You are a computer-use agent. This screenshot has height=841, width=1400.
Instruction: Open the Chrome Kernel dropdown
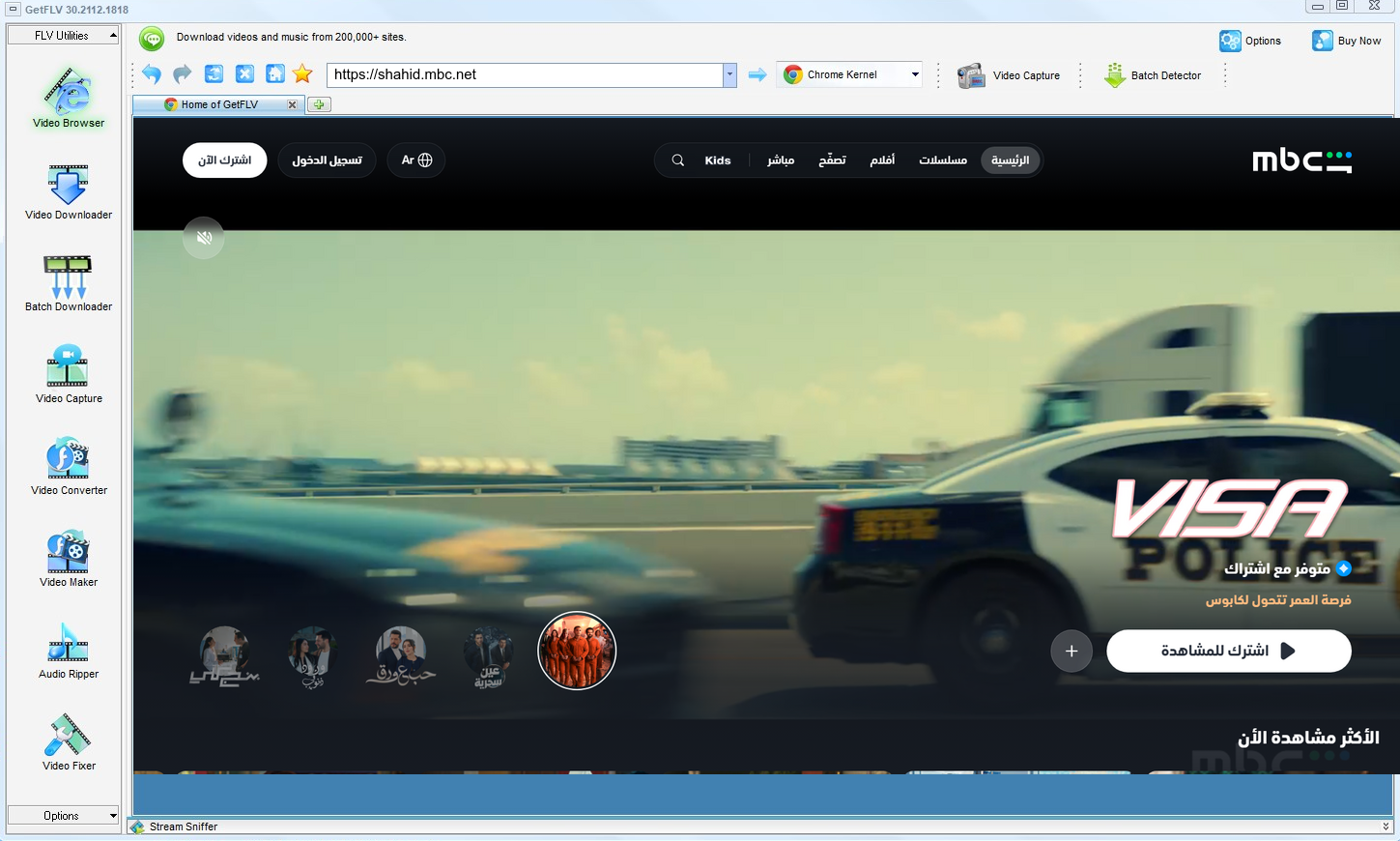click(850, 74)
